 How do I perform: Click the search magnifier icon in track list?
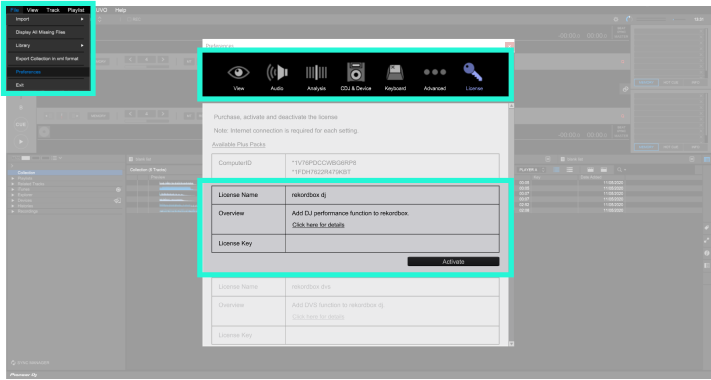(x=619, y=170)
